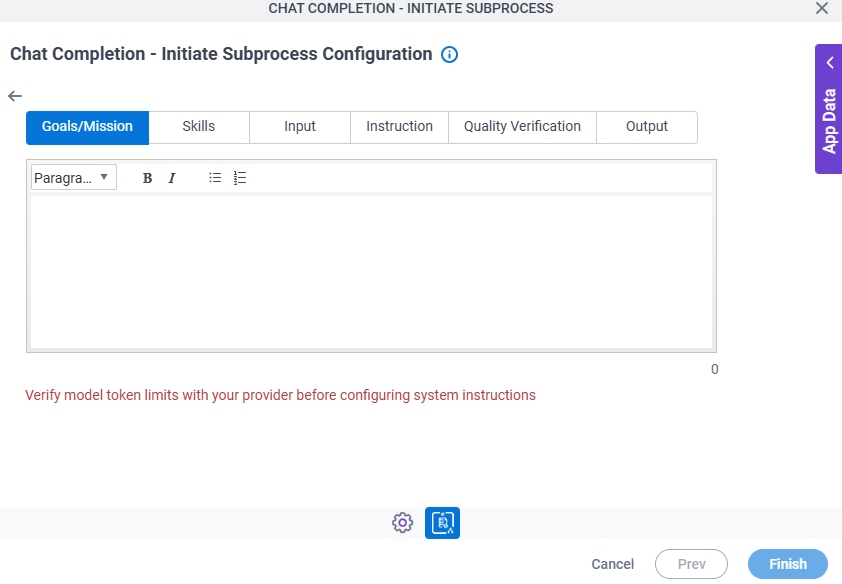Click the Prev button
Image resolution: width=842 pixels, height=584 pixels.
click(x=691, y=564)
